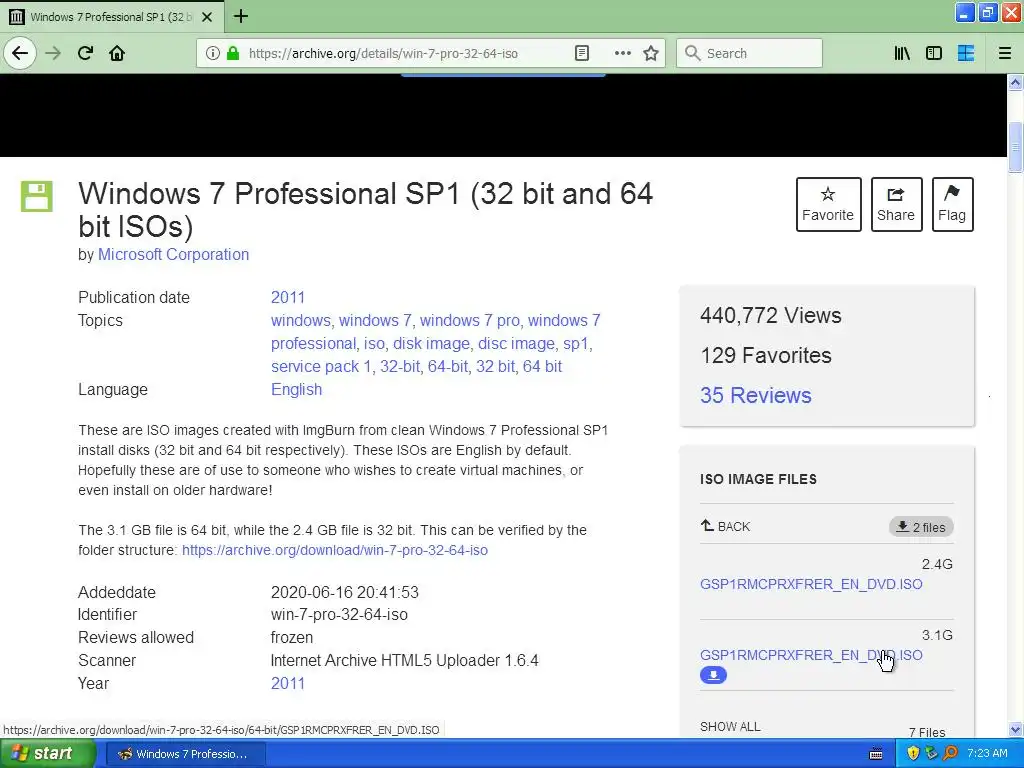This screenshot has height=768, width=1024.
Task: Click the Addeddate value 2020-06-16 20:41:53
Action: pos(344,592)
